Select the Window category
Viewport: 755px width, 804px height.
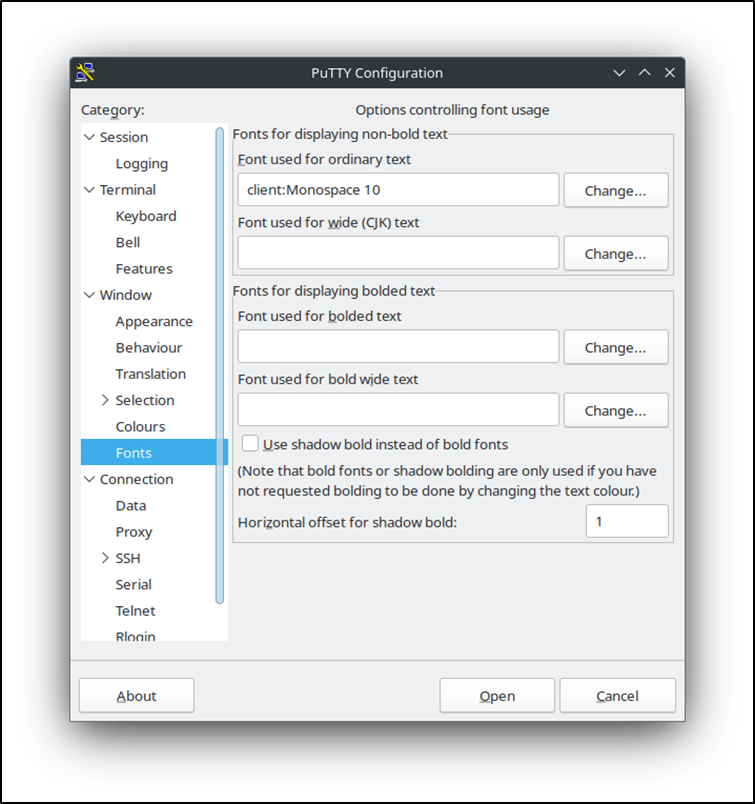point(126,295)
